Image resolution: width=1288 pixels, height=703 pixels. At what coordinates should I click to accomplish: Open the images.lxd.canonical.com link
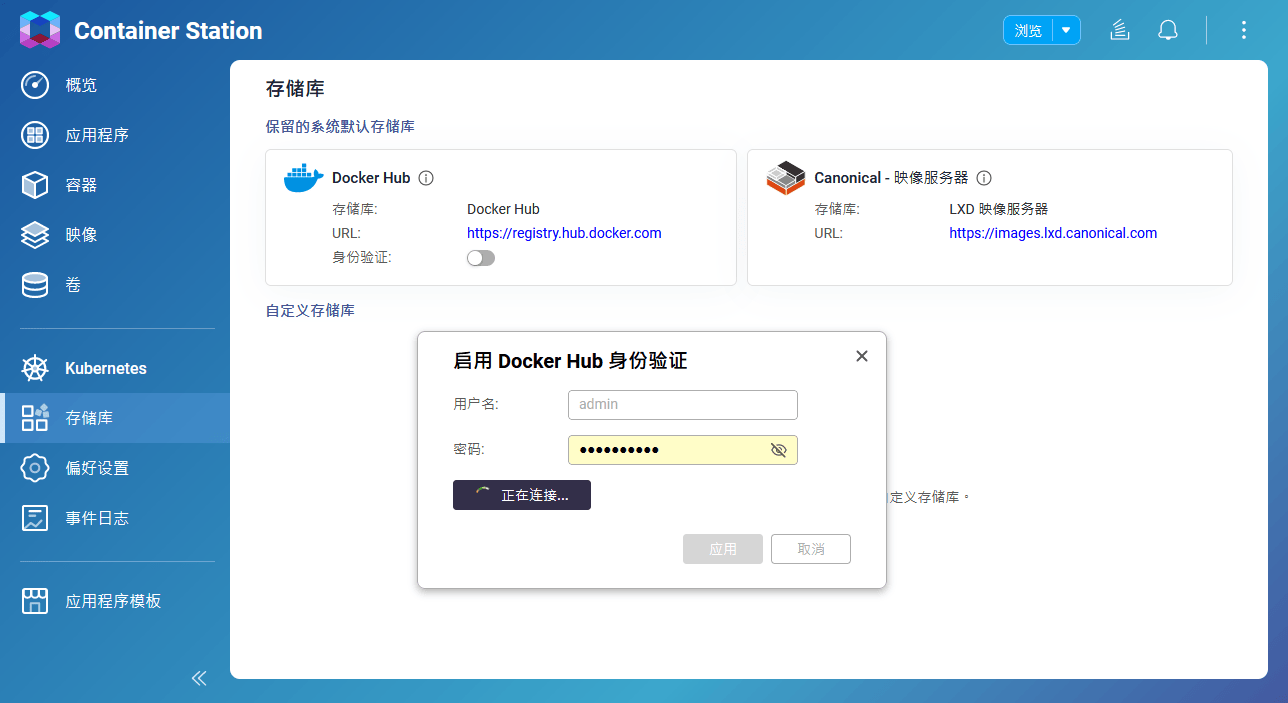click(1053, 233)
